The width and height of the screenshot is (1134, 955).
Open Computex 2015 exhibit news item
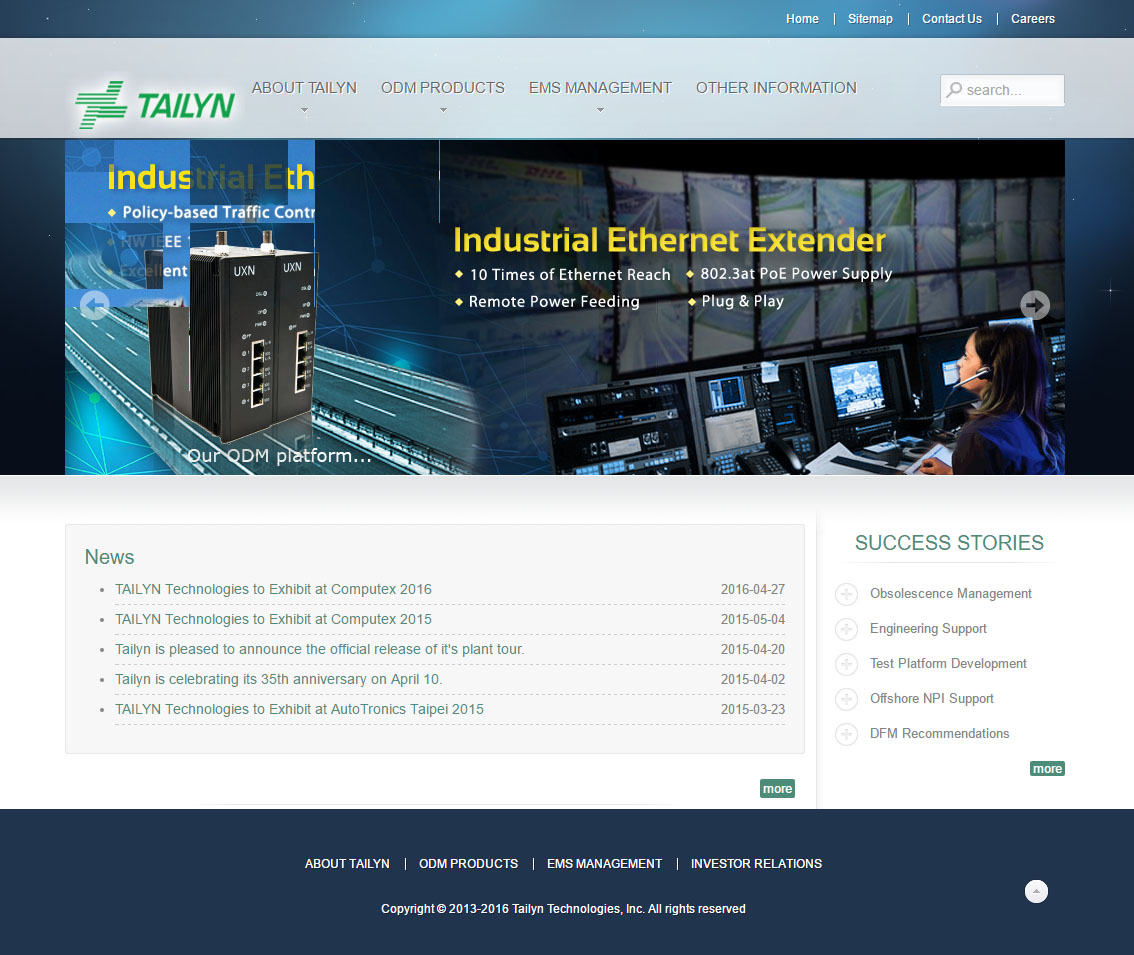273,619
